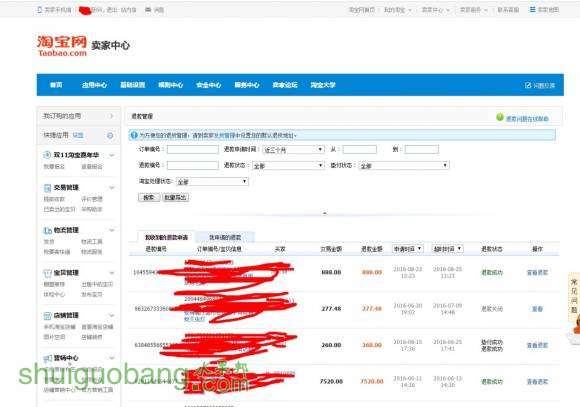The width and height of the screenshot is (580, 407).
Task: Click the 搜索 button
Action: tap(149, 197)
